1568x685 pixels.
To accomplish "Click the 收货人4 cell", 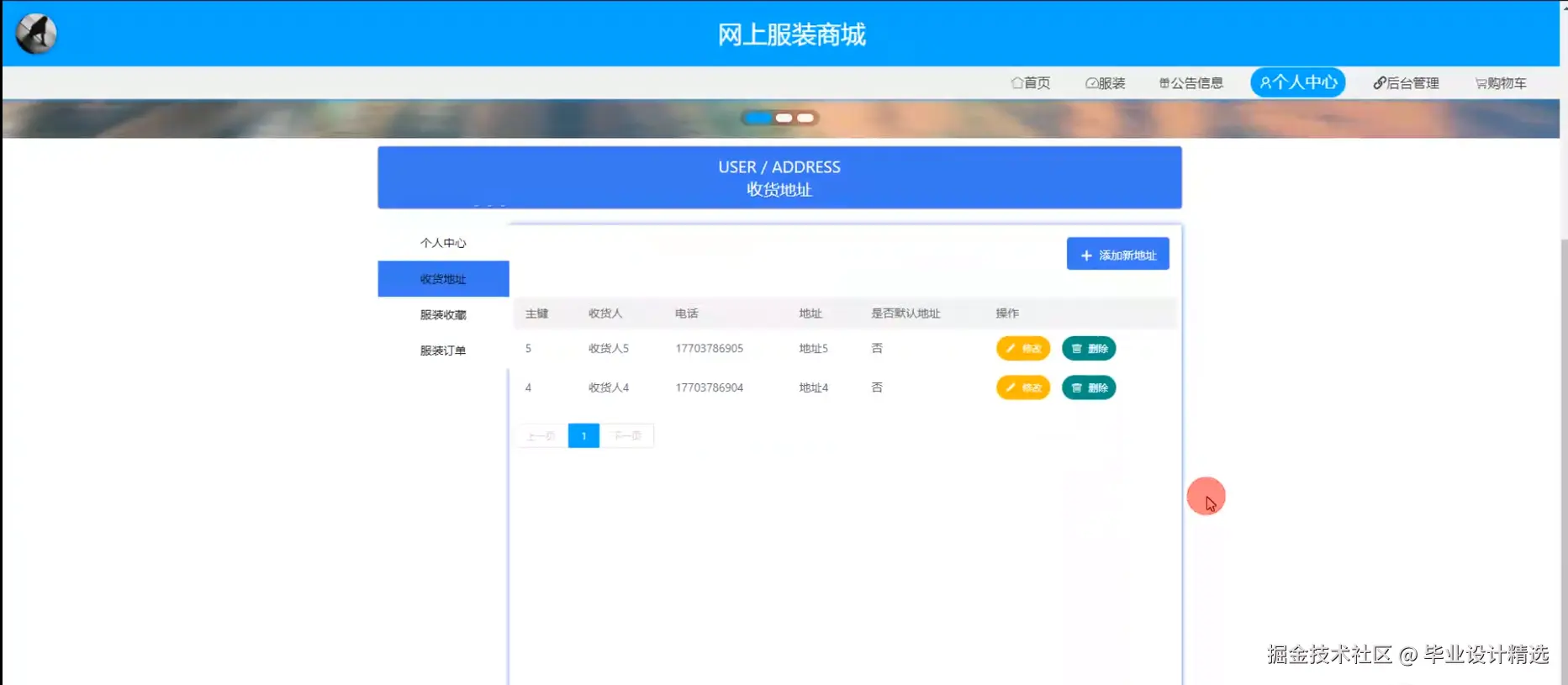I will tap(608, 387).
